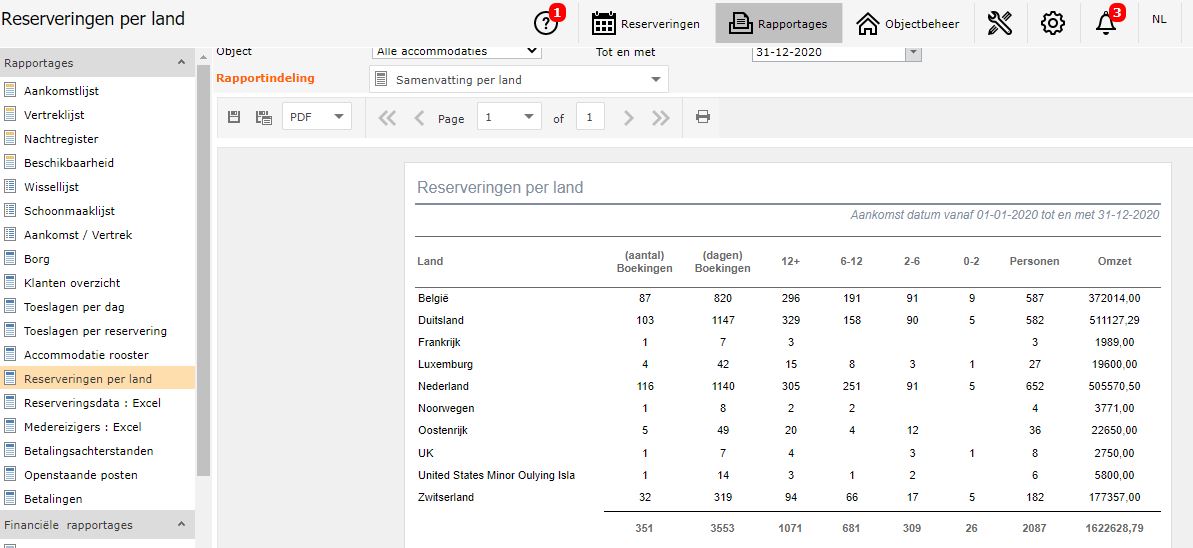Open the Vertreklijst report
This screenshot has width=1193, height=548.
(x=54, y=115)
